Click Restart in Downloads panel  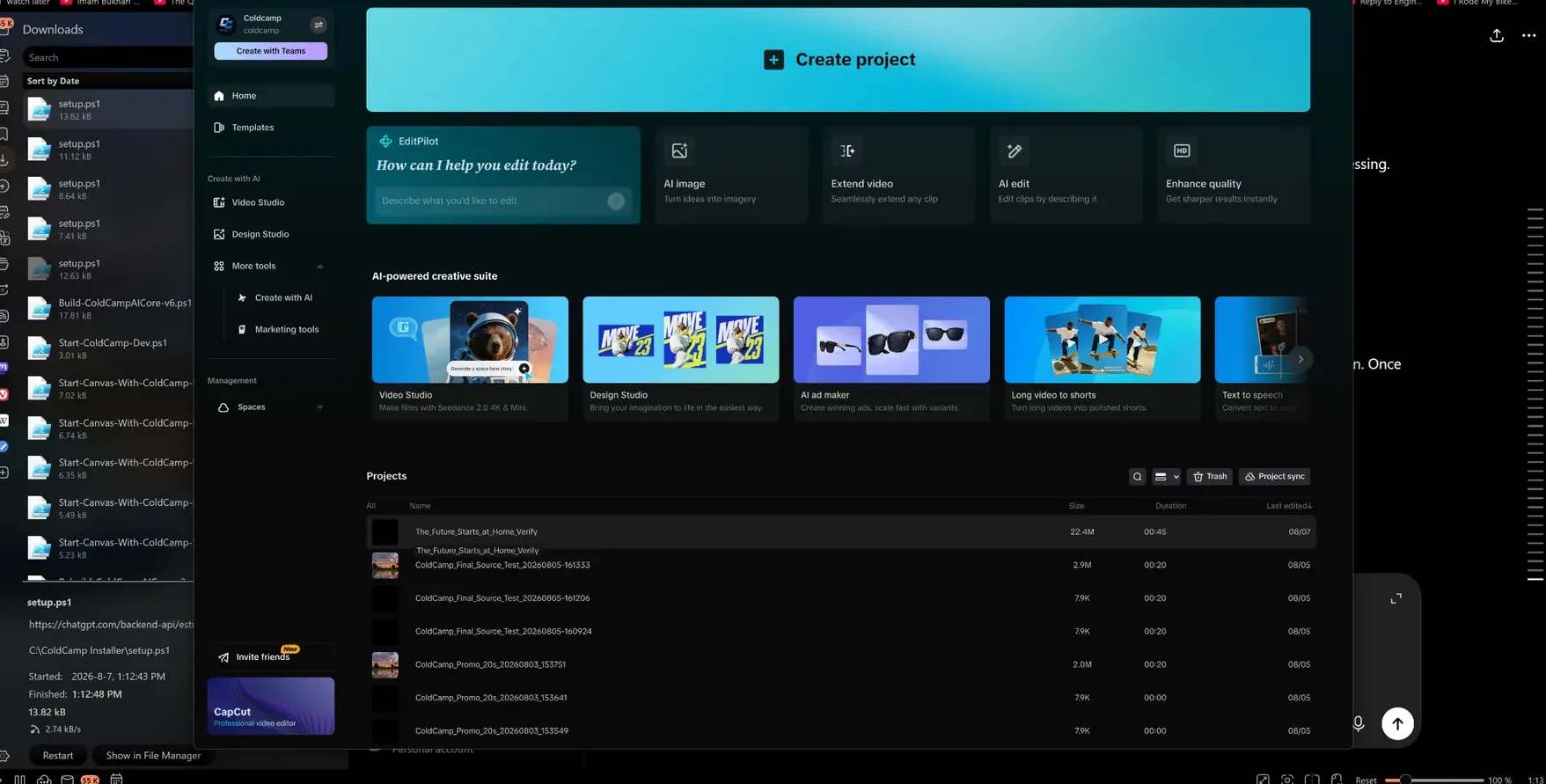(58, 756)
